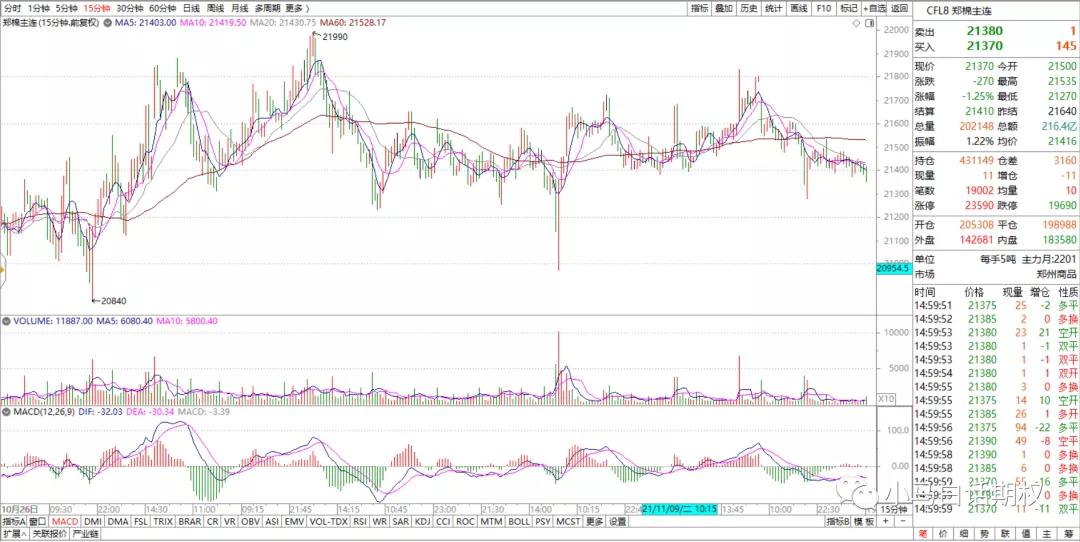Select the BOLL indicator tab
Viewport: 1080px width, 542px height.
(519, 521)
